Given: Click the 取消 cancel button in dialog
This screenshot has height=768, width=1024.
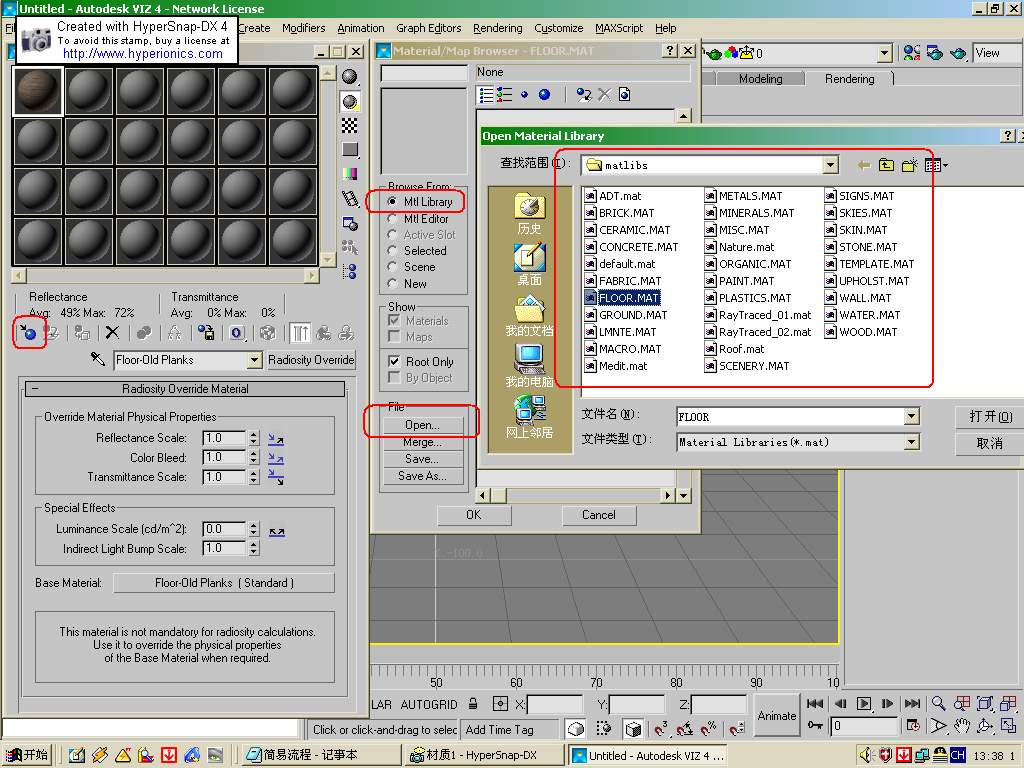Looking at the screenshot, I should pos(990,443).
